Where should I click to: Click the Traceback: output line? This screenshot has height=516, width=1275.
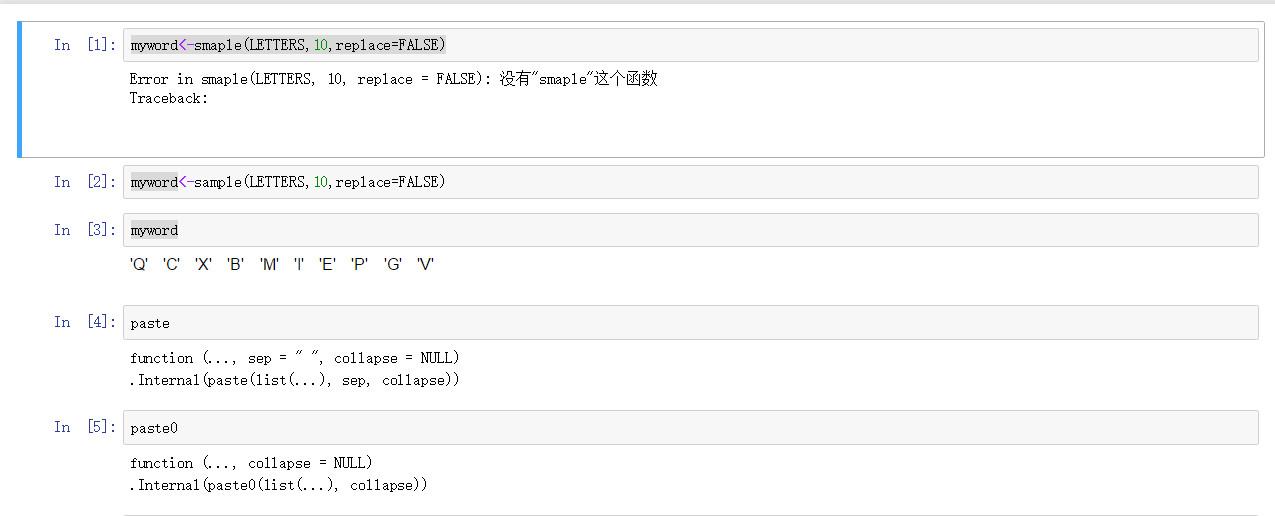[x=169, y=98]
